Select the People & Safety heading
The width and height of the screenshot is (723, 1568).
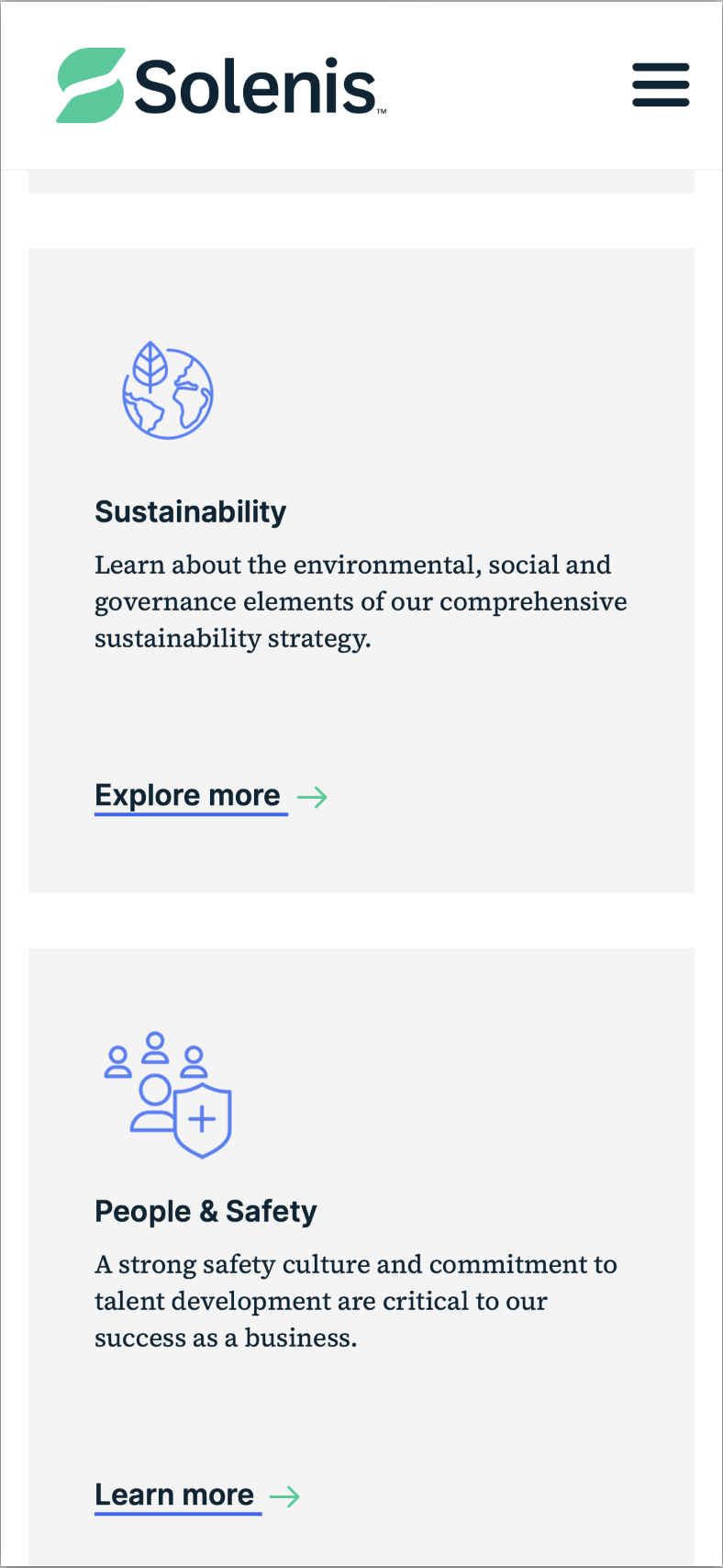(x=206, y=1211)
